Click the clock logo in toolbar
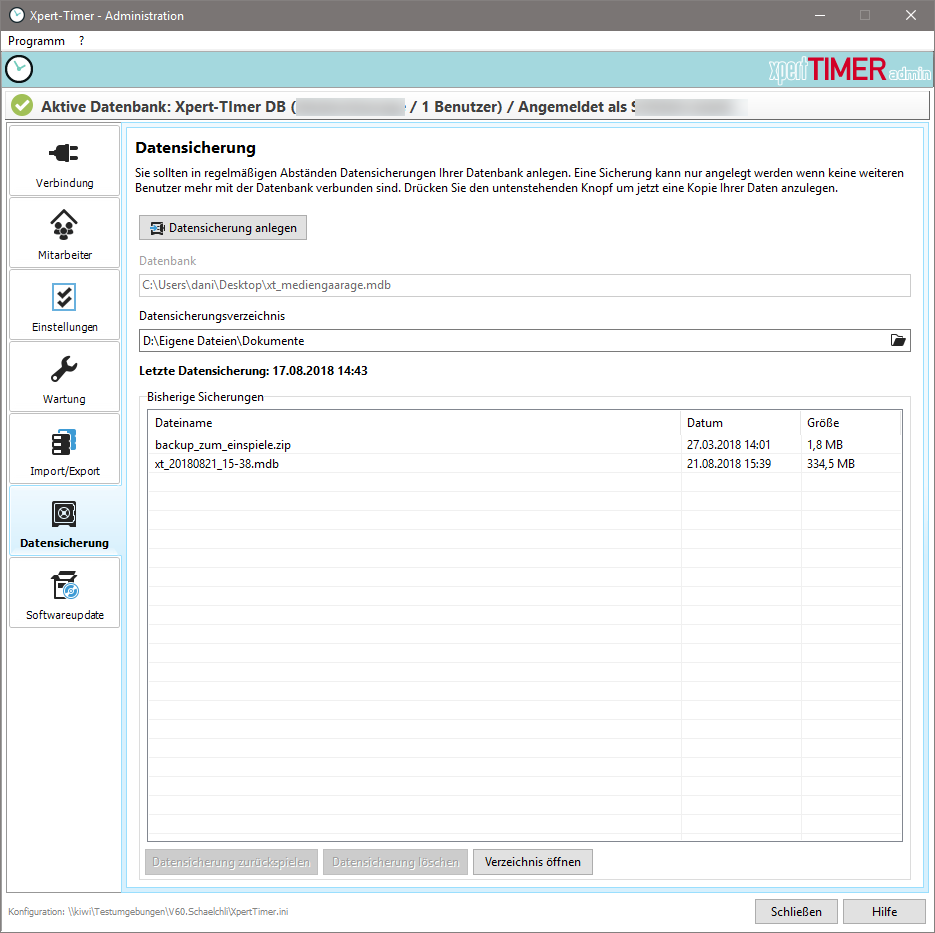This screenshot has height=933, width=935. coord(19,69)
